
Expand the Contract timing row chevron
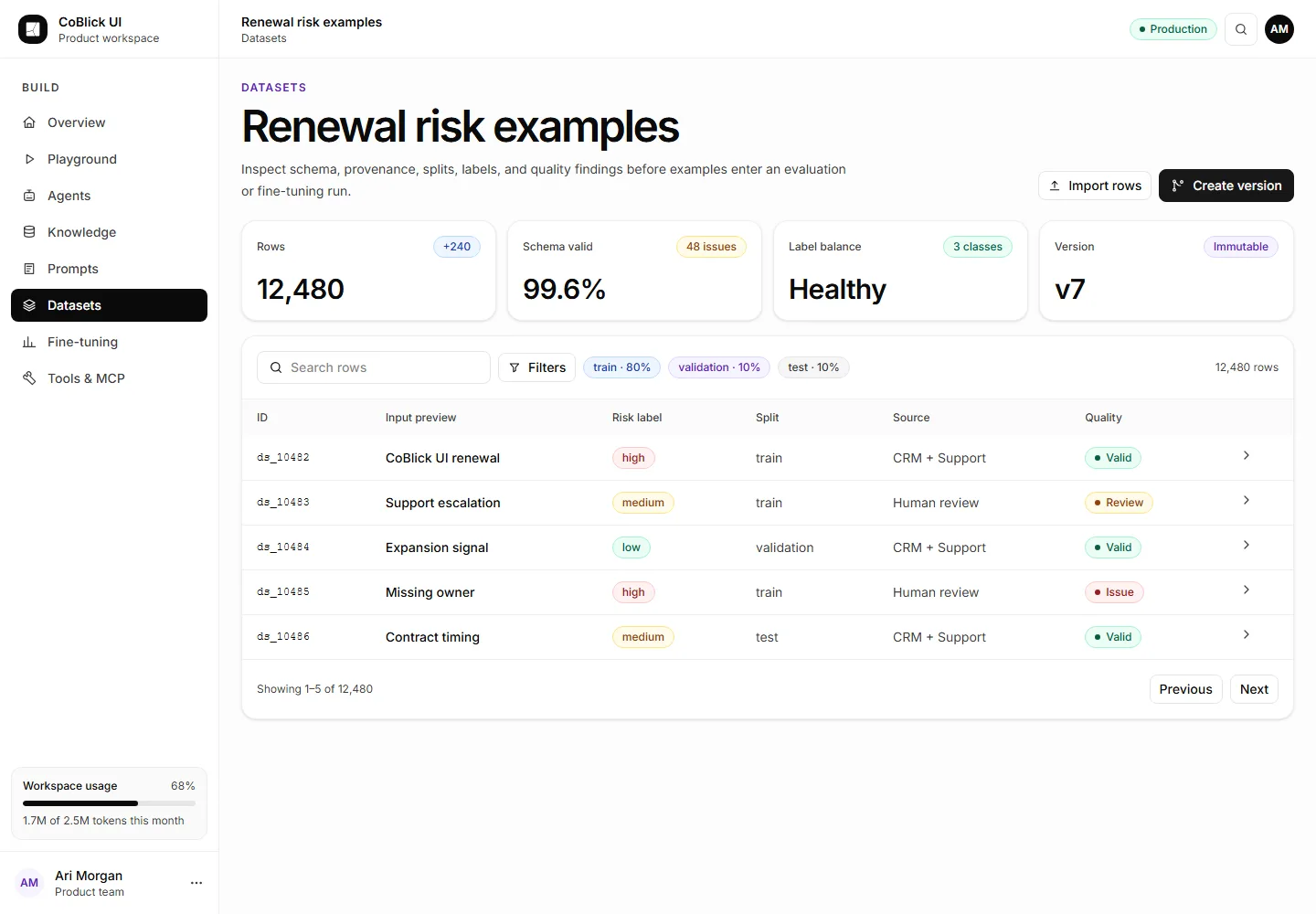click(x=1247, y=634)
